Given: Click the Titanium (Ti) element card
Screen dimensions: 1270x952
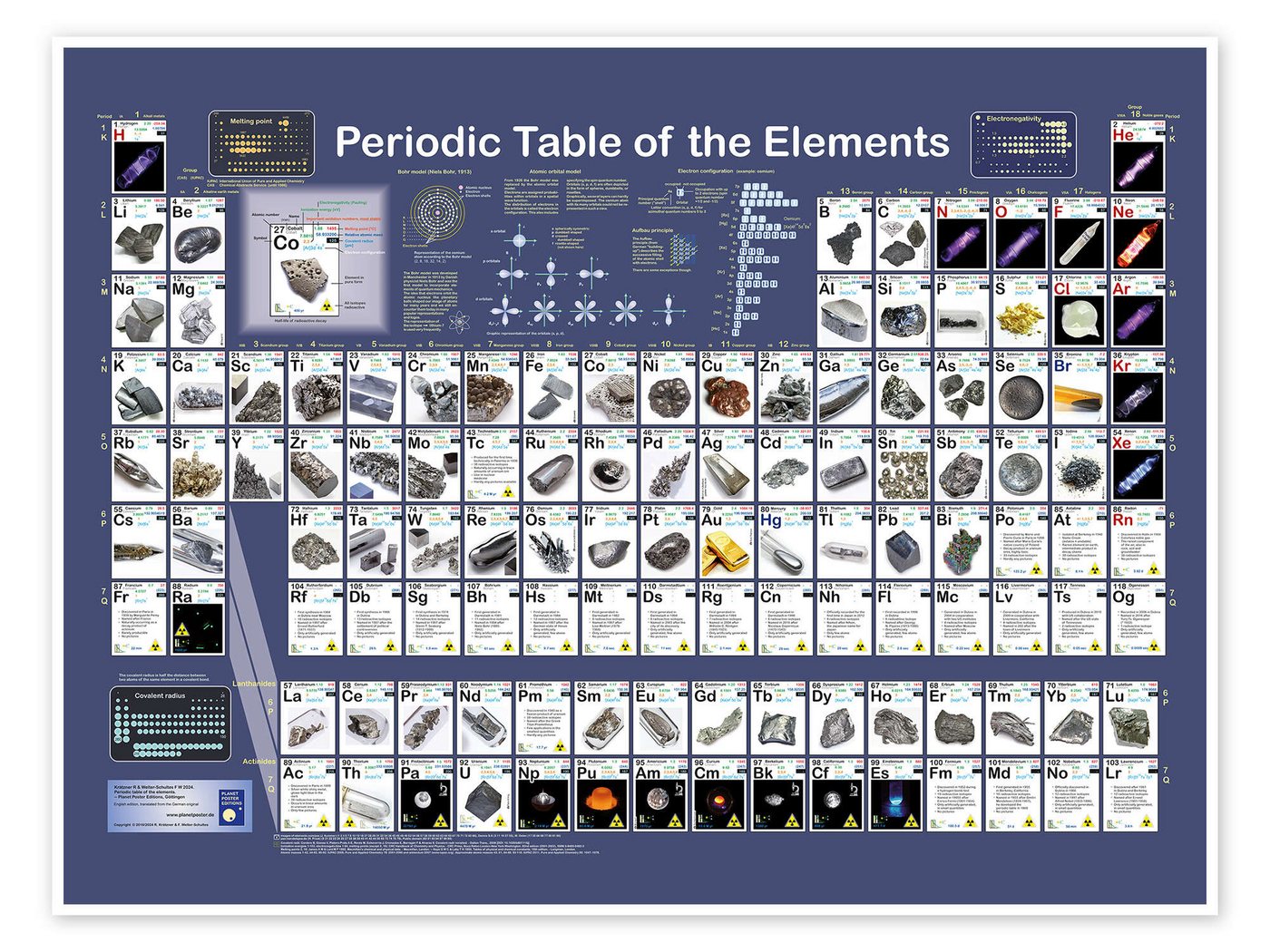Looking at the screenshot, I should pos(316,387).
